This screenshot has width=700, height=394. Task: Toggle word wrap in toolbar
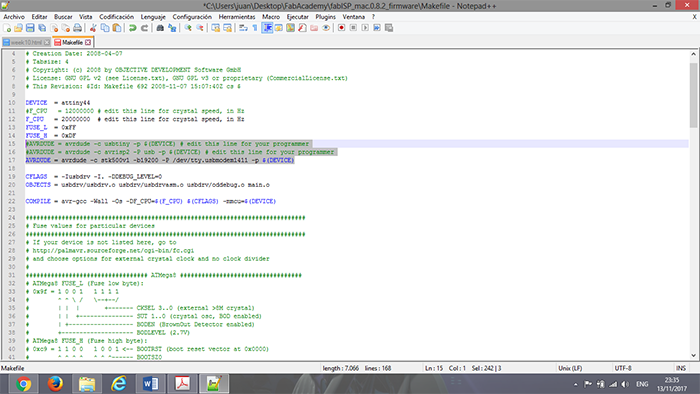(x=243, y=28)
